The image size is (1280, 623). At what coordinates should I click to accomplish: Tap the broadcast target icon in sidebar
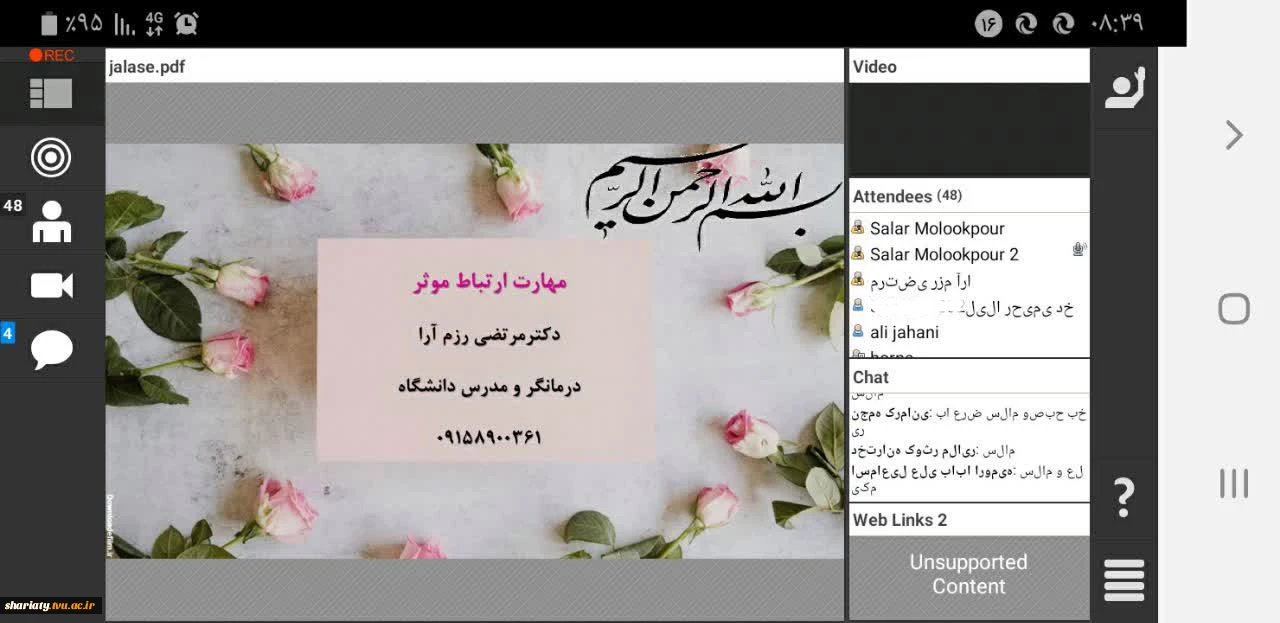[51, 157]
